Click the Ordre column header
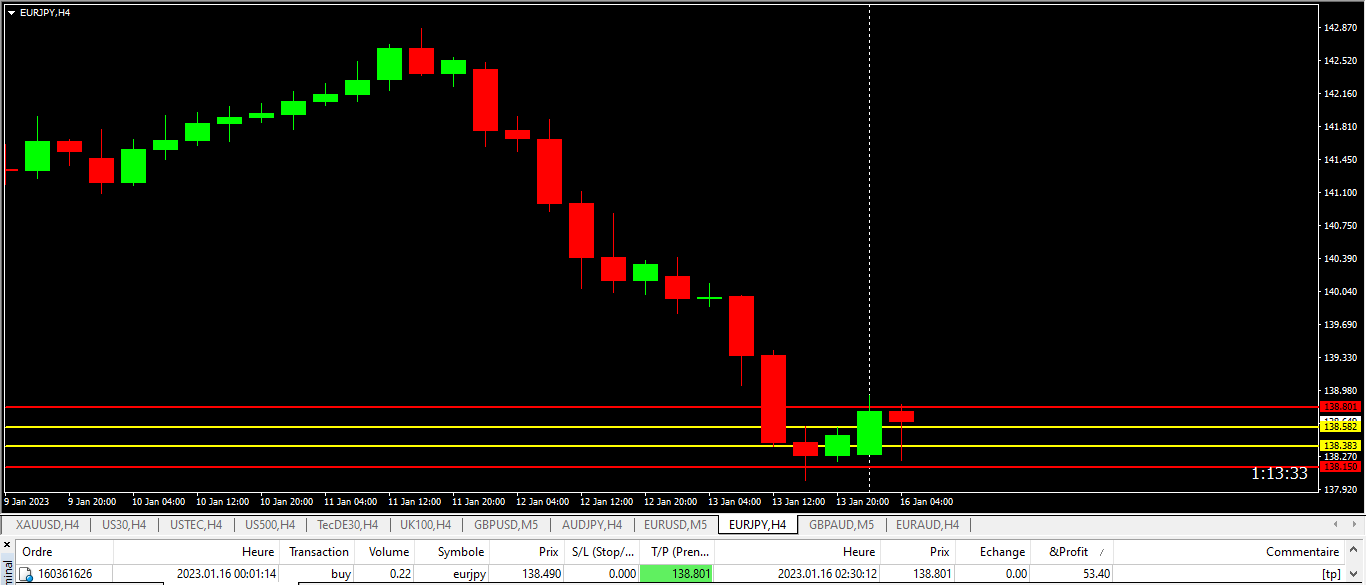 [38, 552]
